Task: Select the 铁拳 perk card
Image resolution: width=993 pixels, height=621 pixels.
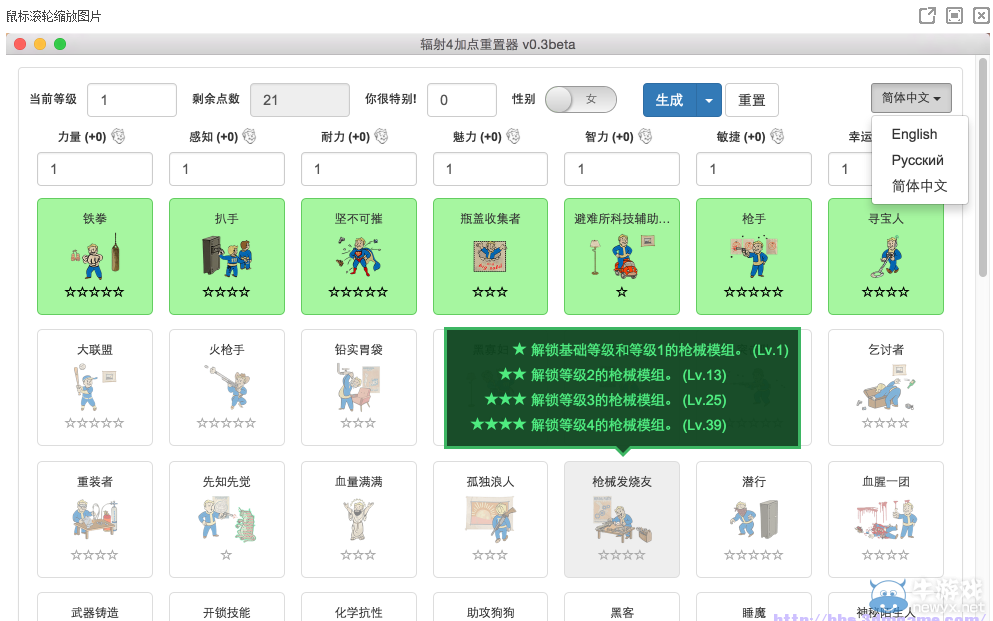Action: [95, 256]
